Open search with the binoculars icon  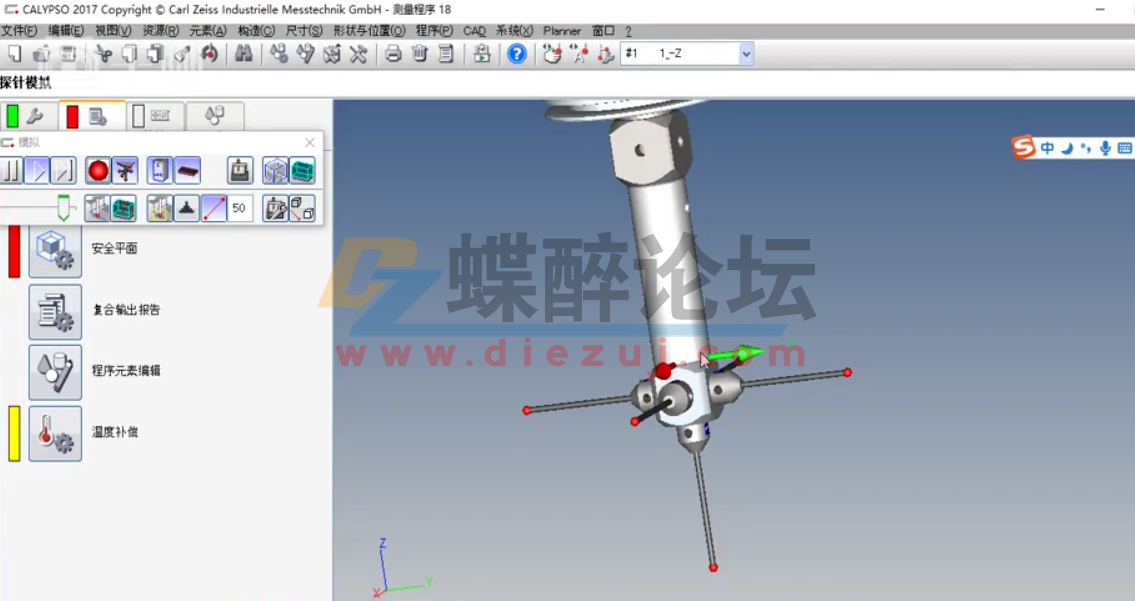click(x=245, y=54)
